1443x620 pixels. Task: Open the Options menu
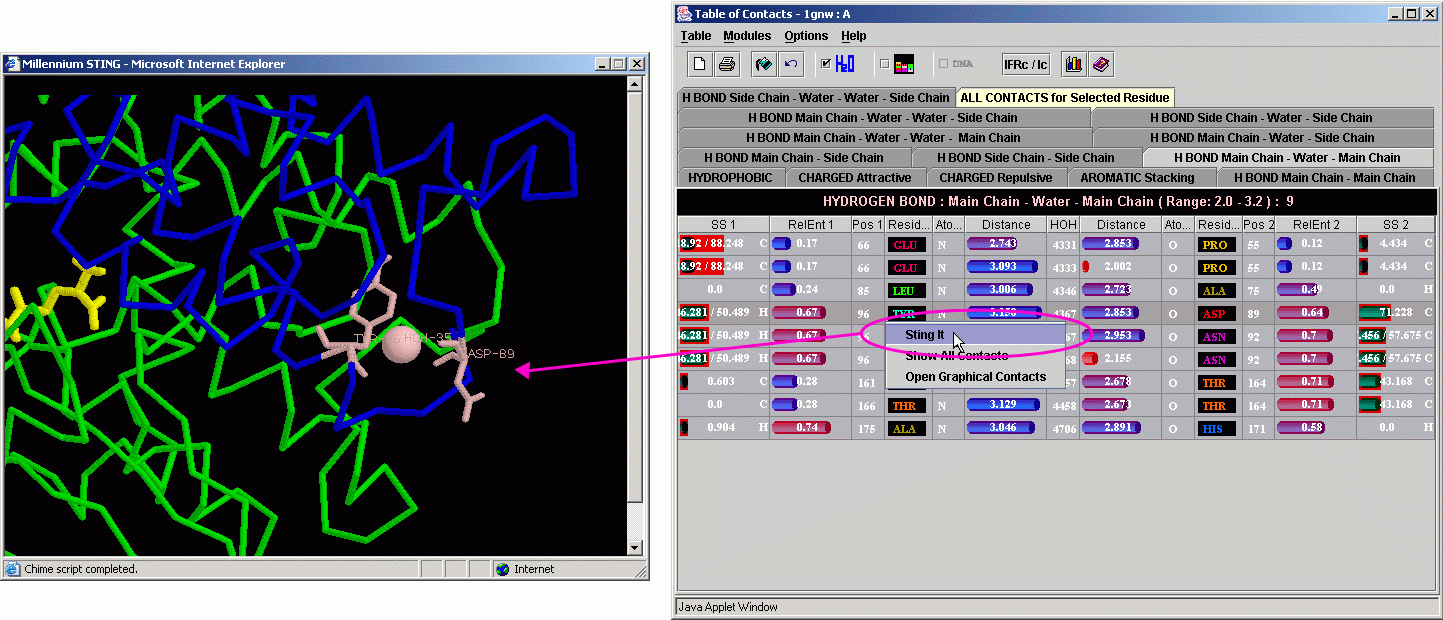pos(806,36)
